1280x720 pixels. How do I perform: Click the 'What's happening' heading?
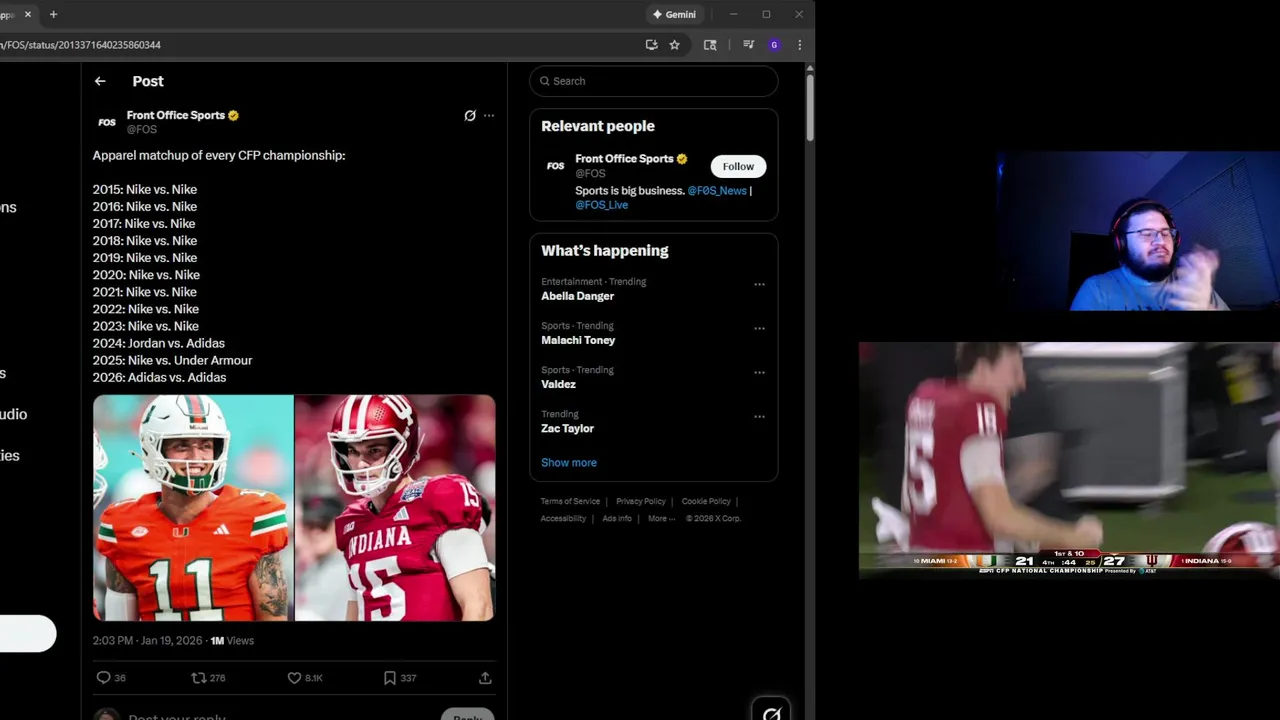click(x=605, y=251)
